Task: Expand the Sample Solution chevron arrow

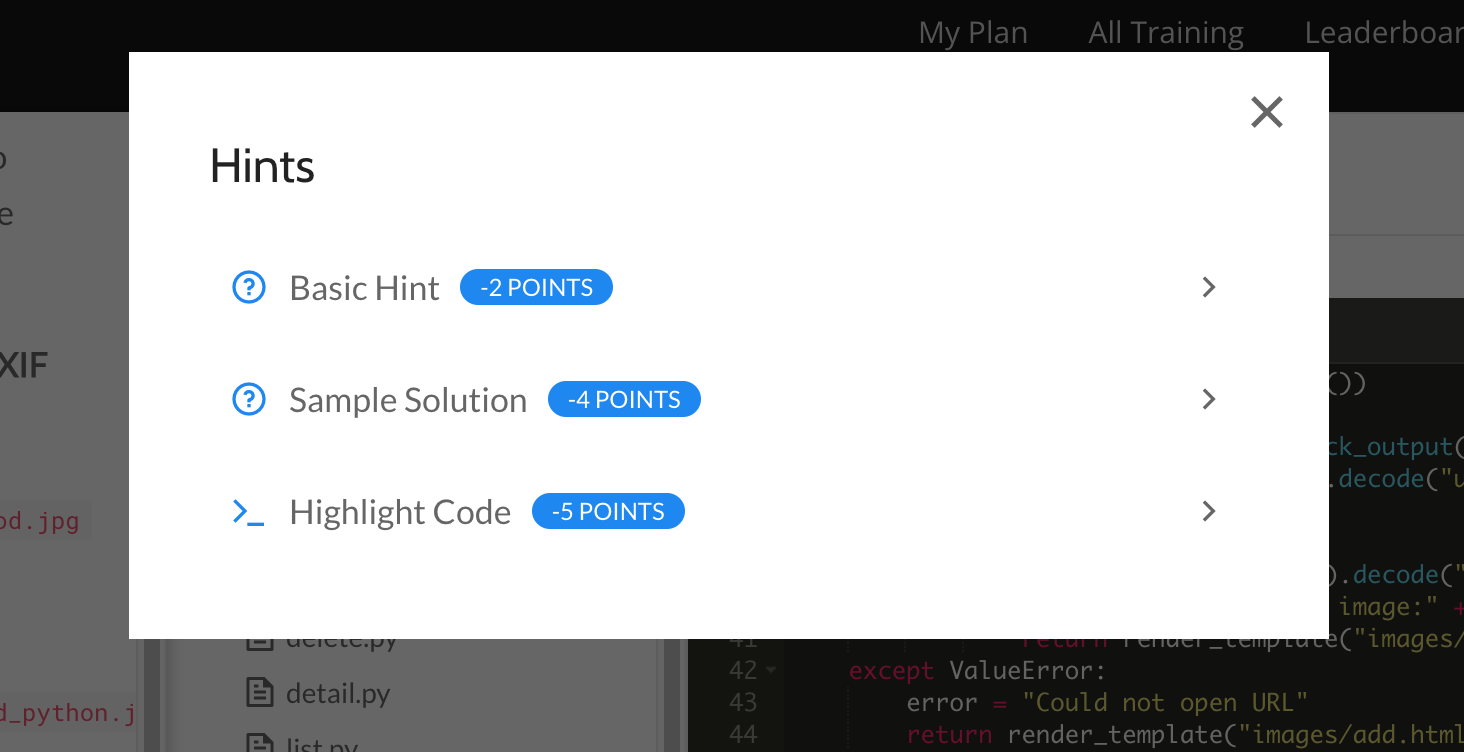Action: 1208,400
